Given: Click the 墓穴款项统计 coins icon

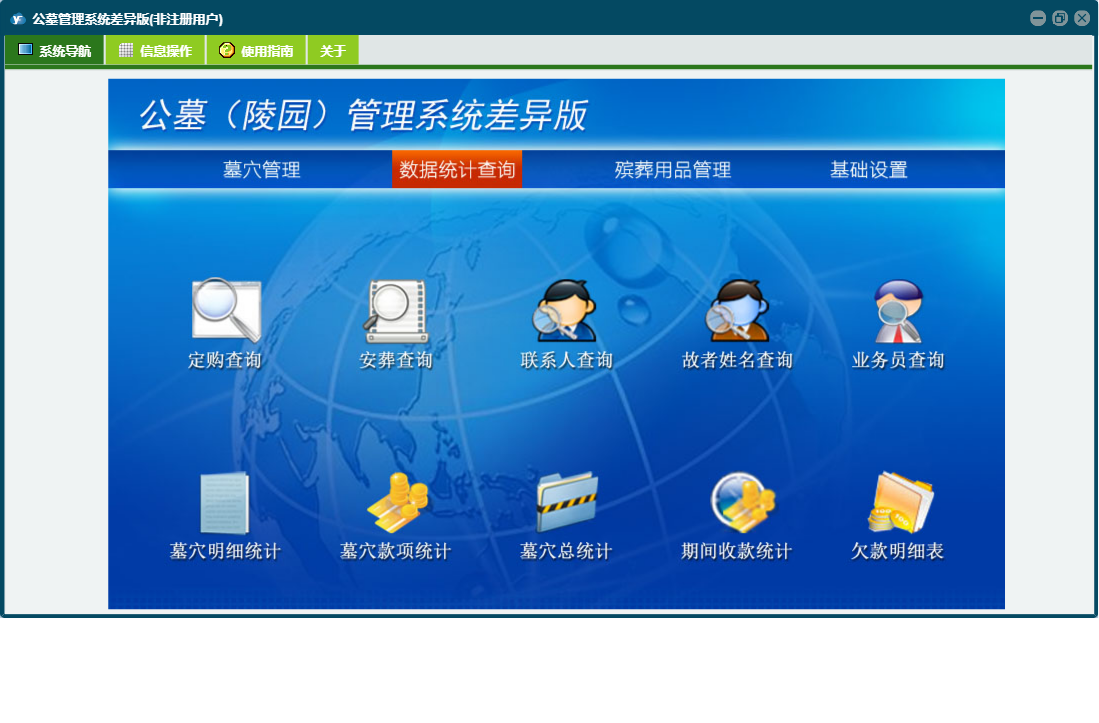Looking at the screenshot, I should [396, 503].
